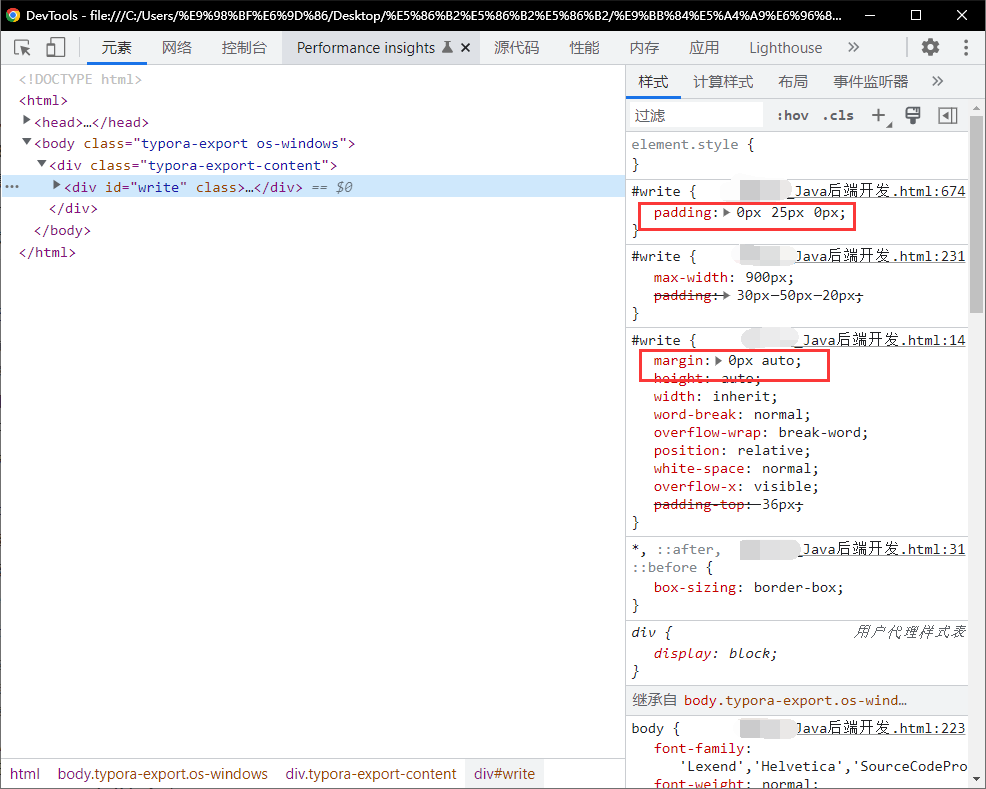Open the 内存 tab
This screenshot has width=986, height=789.
pyautogui.click(x=645, y=48)
